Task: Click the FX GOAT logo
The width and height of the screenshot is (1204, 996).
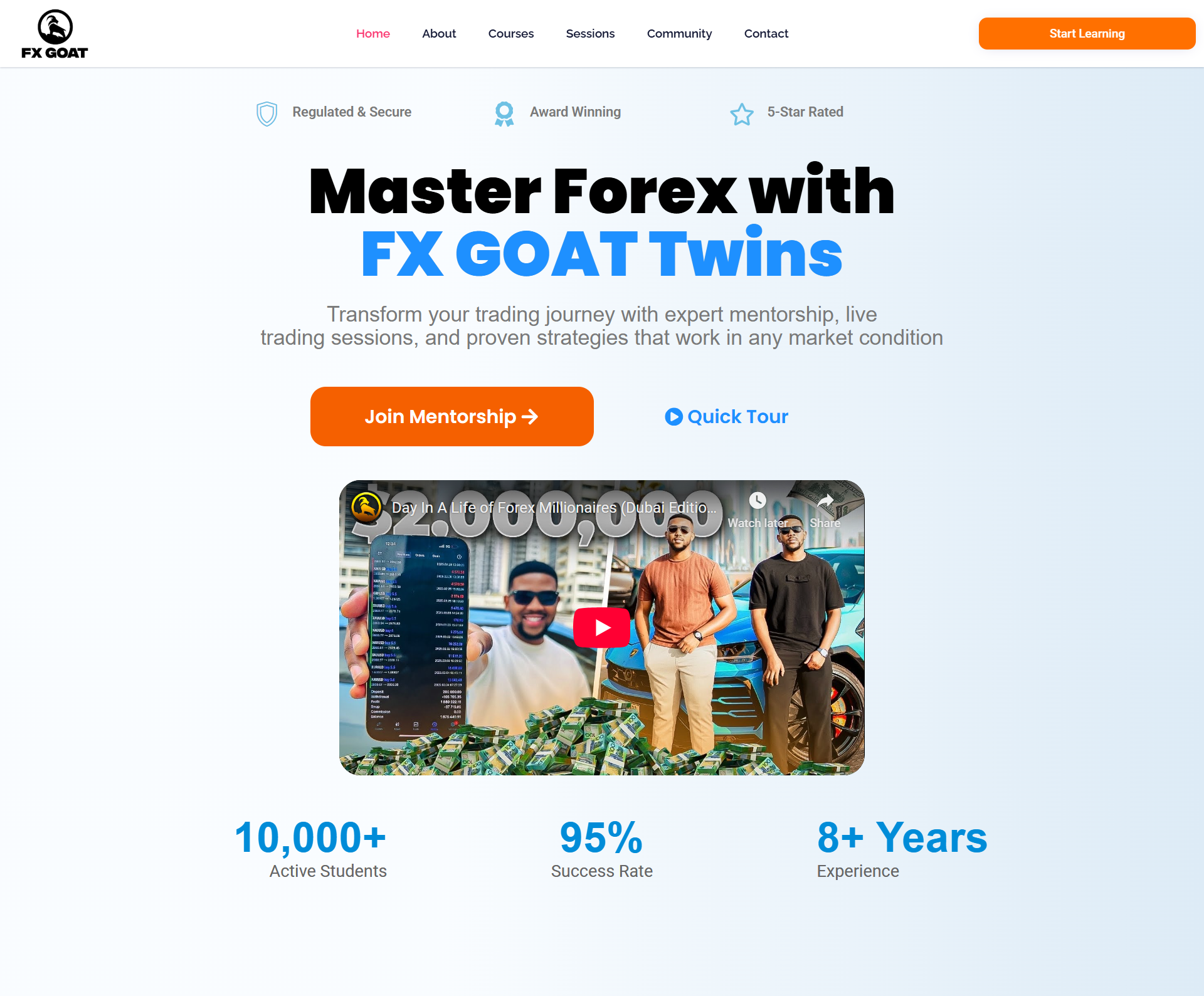Action: point(55,34)
